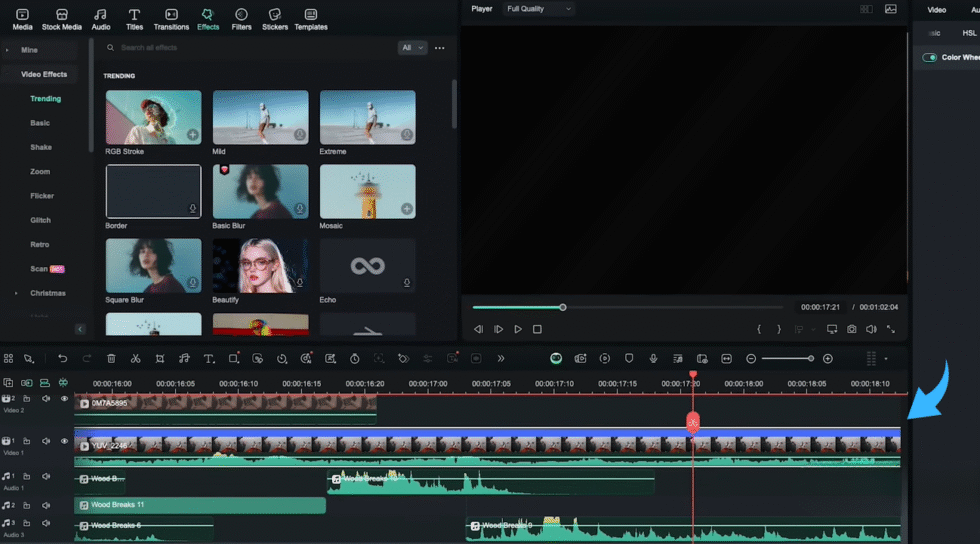Screen dimensions: 980x544
Task: Take a snapshot with the camera icon
Action: pos(851,329)
